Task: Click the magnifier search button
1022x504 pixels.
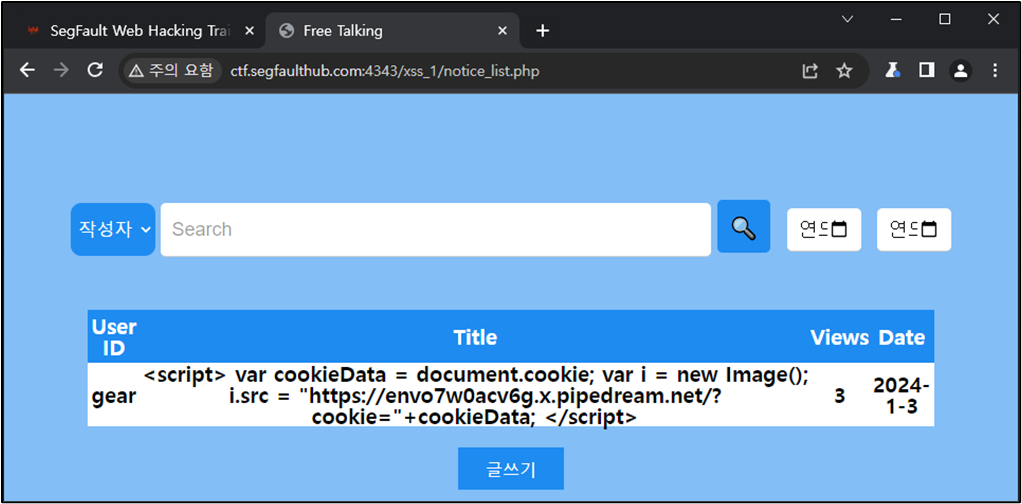Action: (x=744, y=226)
